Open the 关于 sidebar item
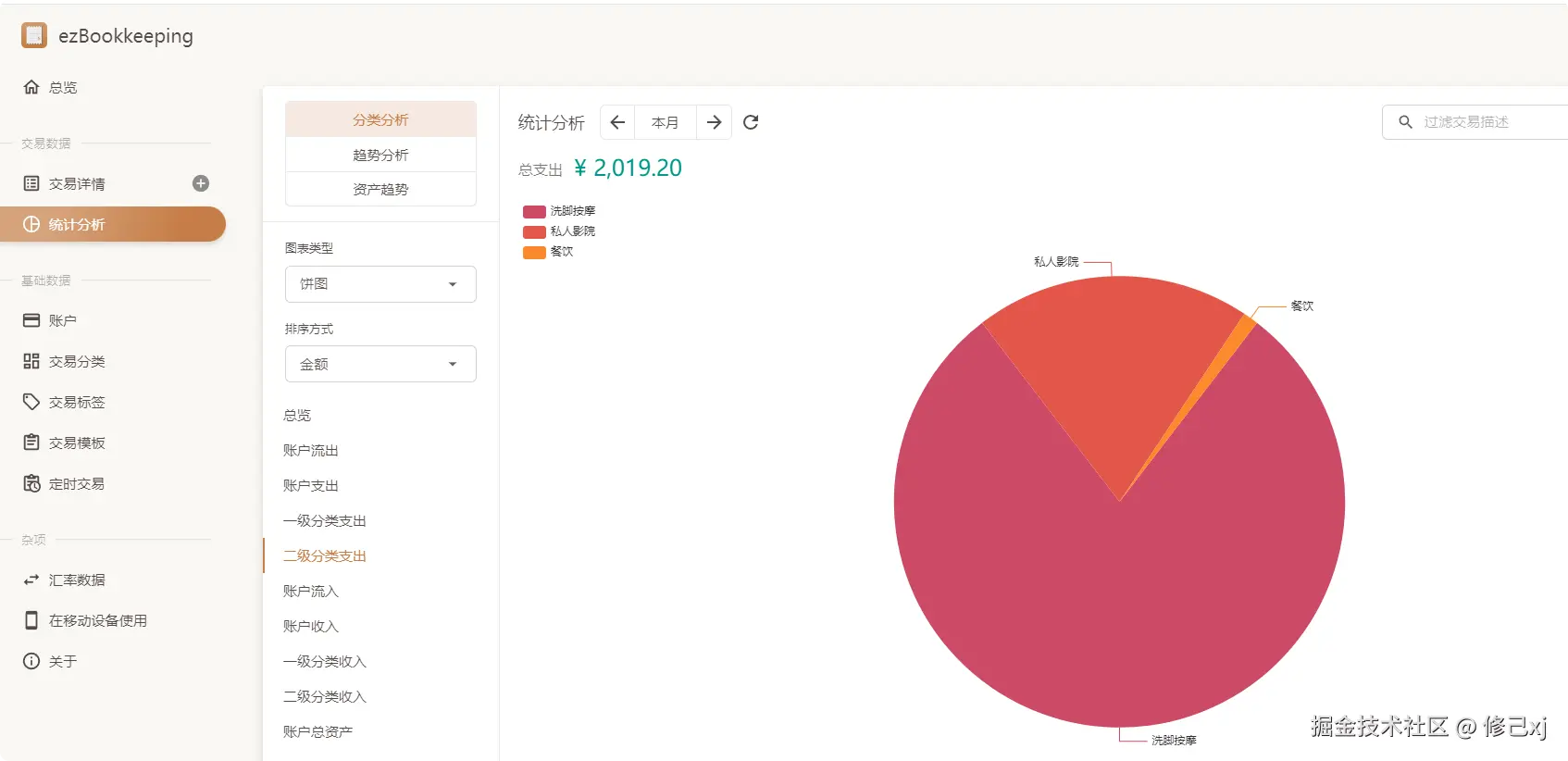This screenshot has height=761, width=1568. [x=113, y=661]
